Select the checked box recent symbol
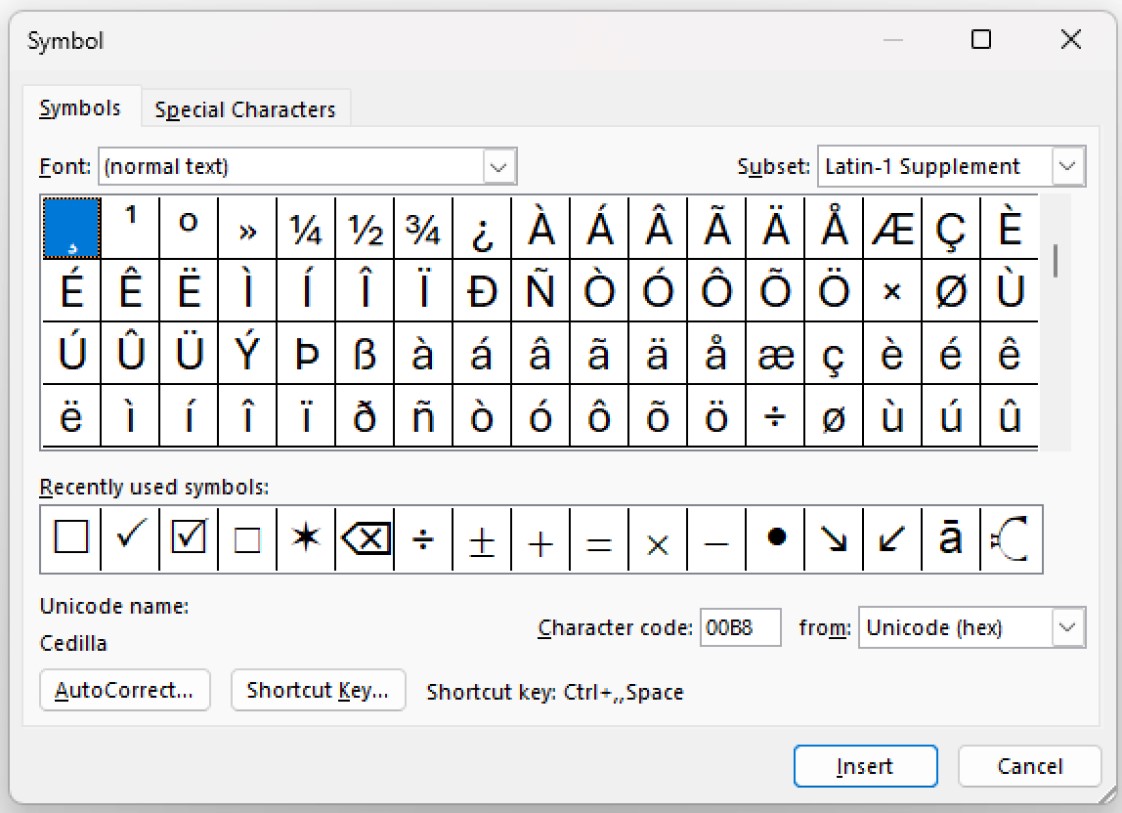 pos(188,539)
